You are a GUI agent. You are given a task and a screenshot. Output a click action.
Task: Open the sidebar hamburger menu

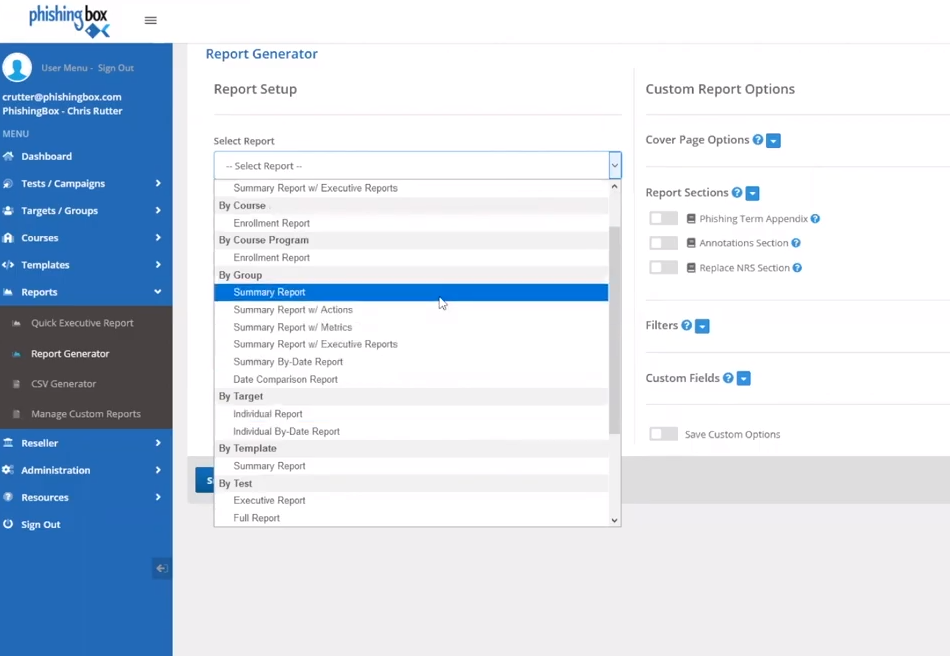(151, 19)
